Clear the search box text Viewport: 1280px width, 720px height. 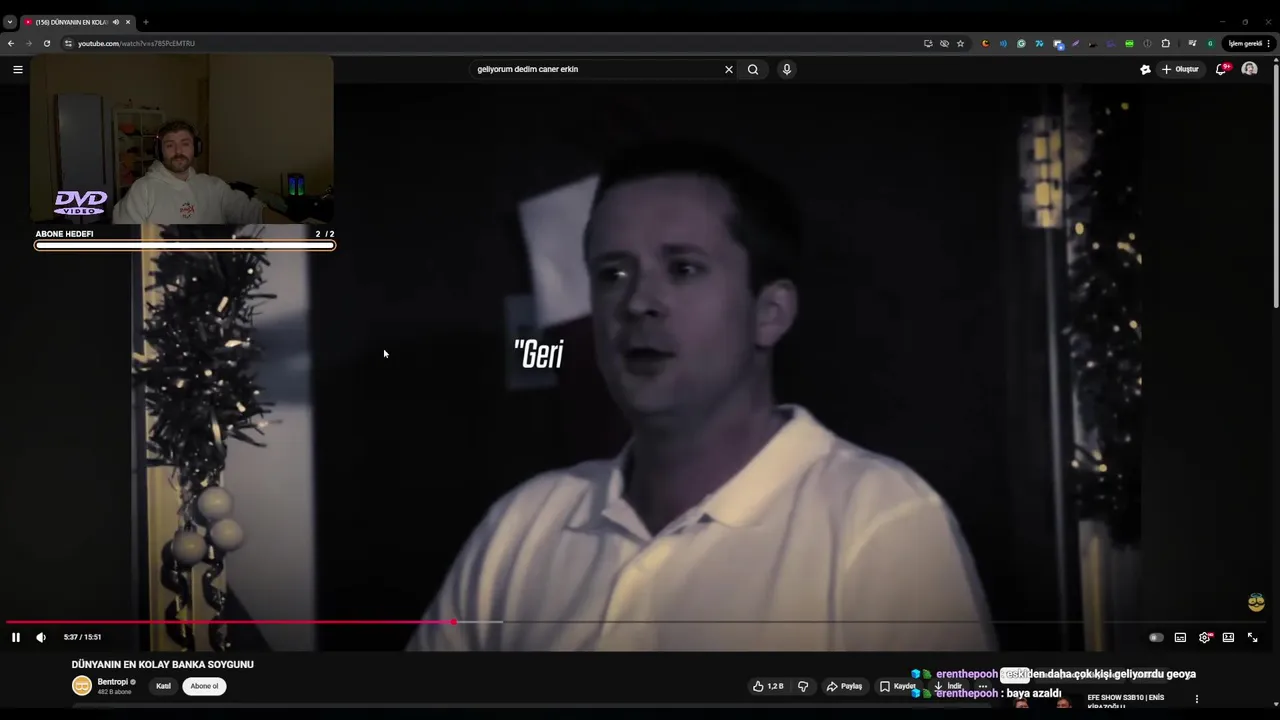point(729,69)
